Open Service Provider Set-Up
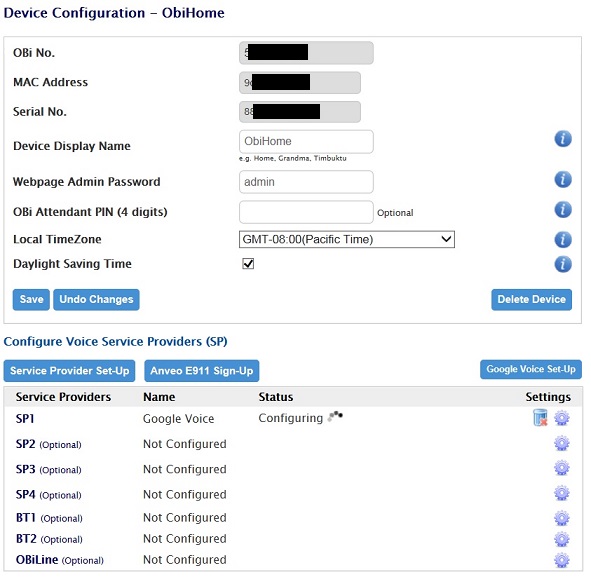 click(69, 371)
